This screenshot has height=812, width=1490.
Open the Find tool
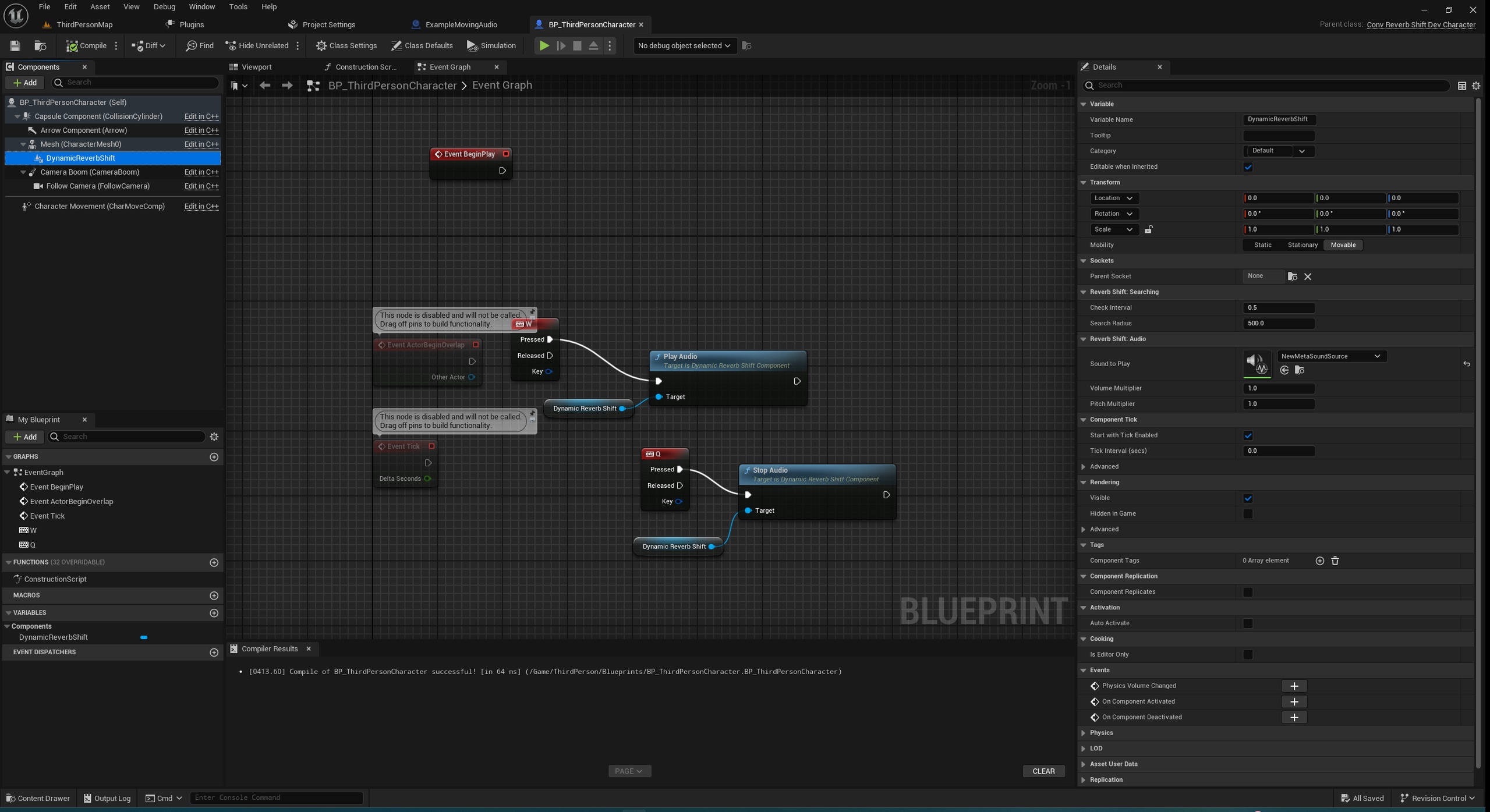pyautogui.click(x=200, y=45)
